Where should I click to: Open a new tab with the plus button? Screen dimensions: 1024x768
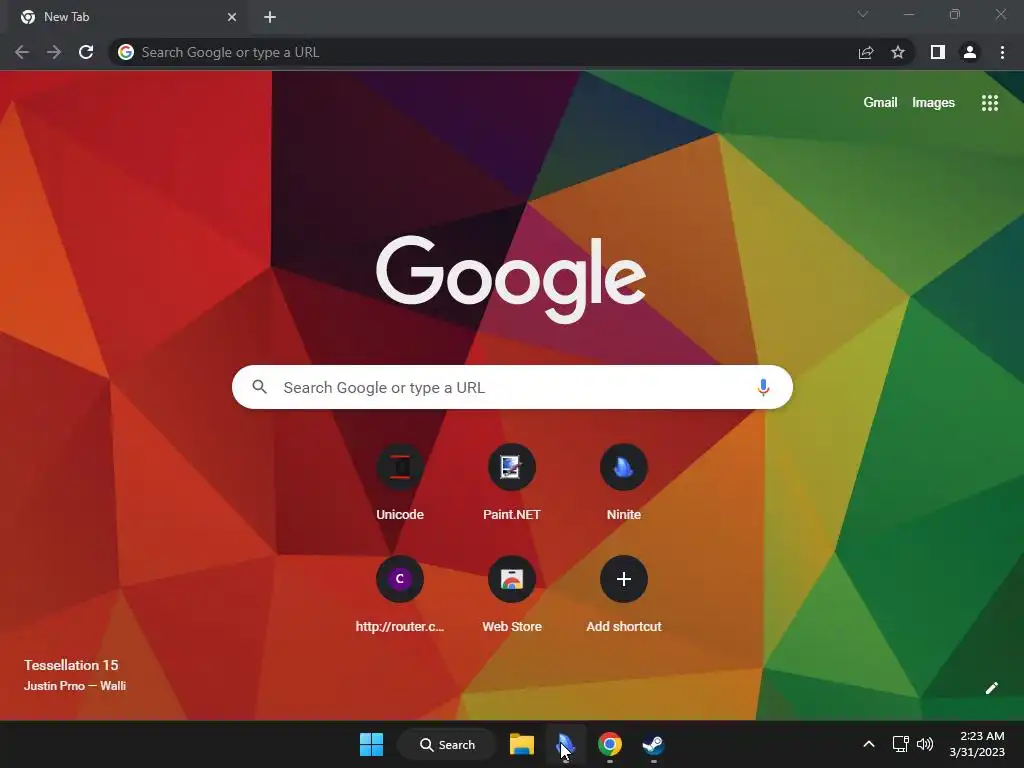coord(270,17)
